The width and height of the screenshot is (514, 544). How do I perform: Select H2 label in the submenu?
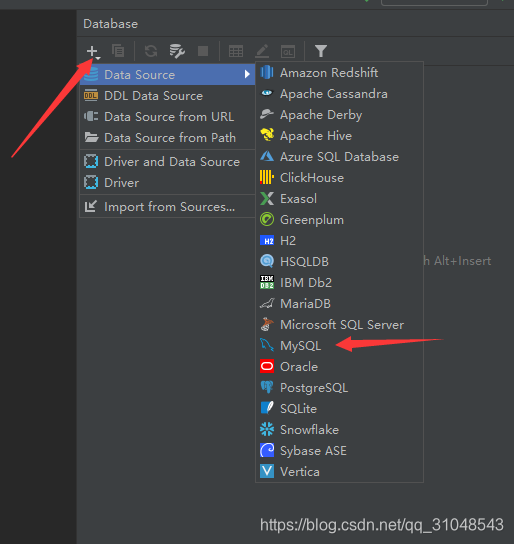click(288, 240)
